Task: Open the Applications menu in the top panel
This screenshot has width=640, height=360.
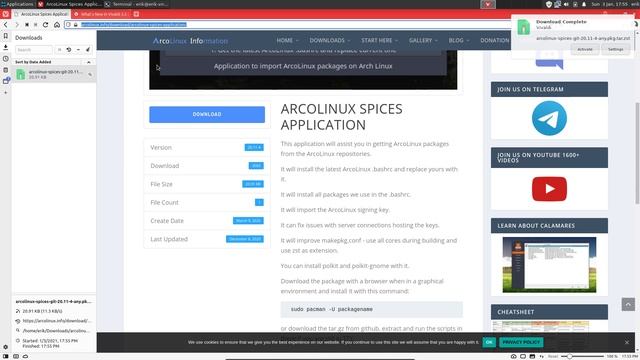Action: point(17,4)
